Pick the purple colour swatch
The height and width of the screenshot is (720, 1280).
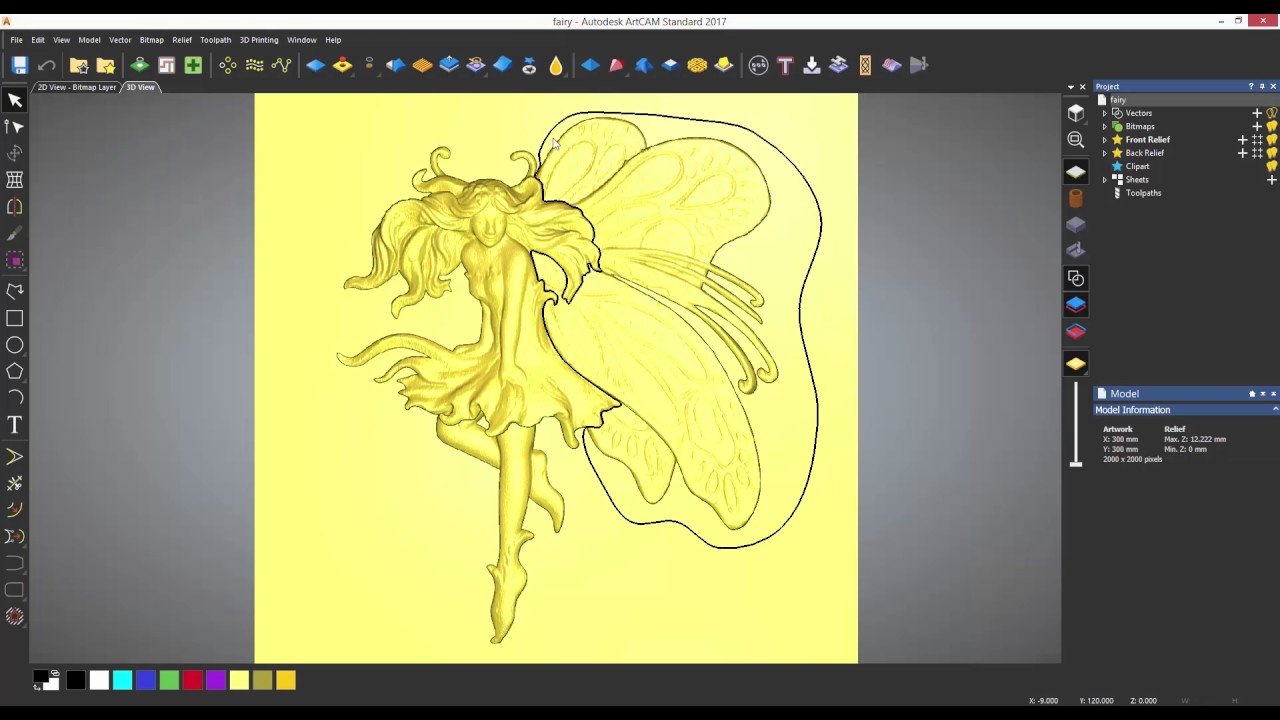click(216, 681)
